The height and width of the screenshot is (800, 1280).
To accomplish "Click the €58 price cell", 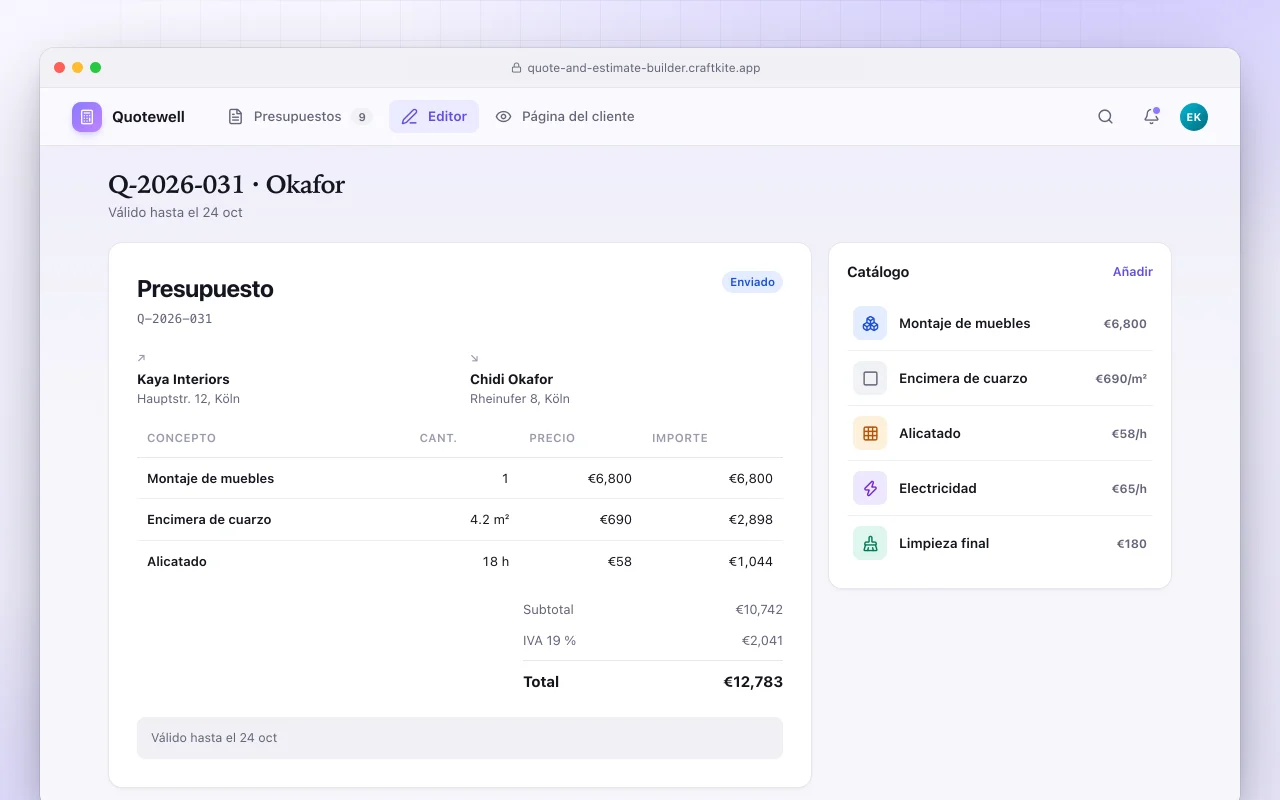I will [620, 562].
